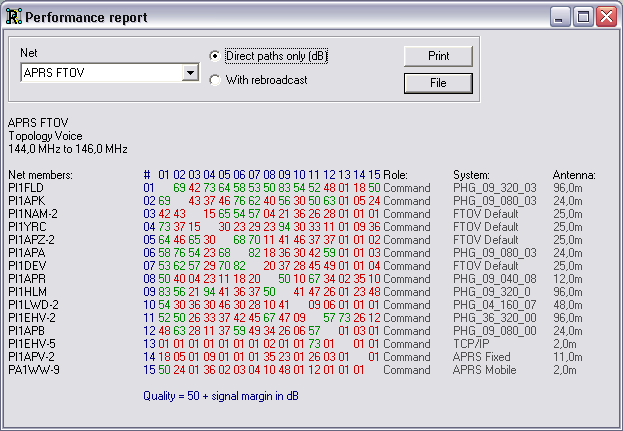
Task: Click the Print button
Action: tap(438, 56)
